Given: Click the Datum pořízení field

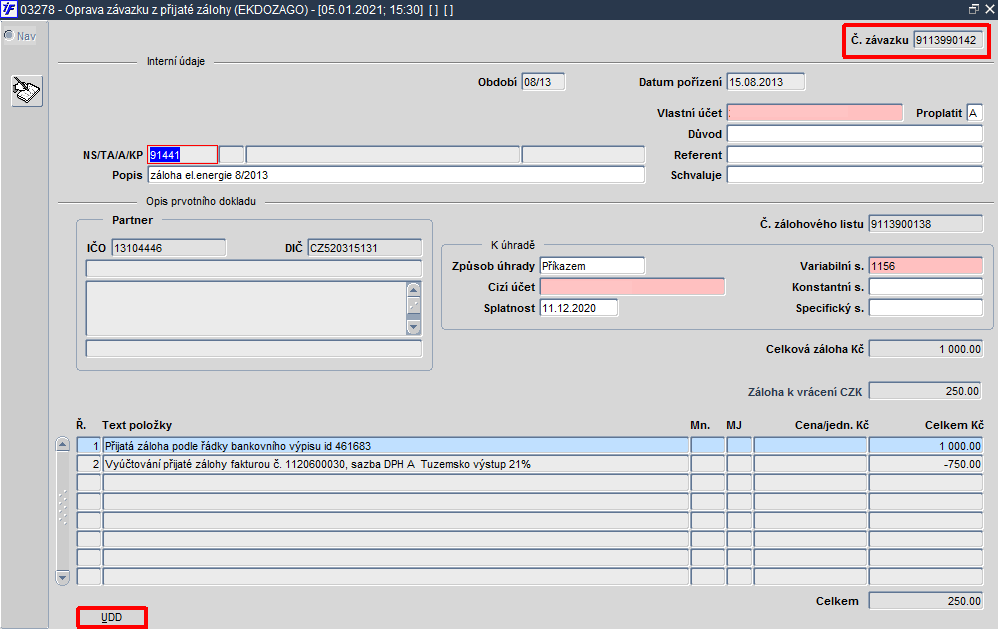Looking at the screenshot, I should point(766,82).
